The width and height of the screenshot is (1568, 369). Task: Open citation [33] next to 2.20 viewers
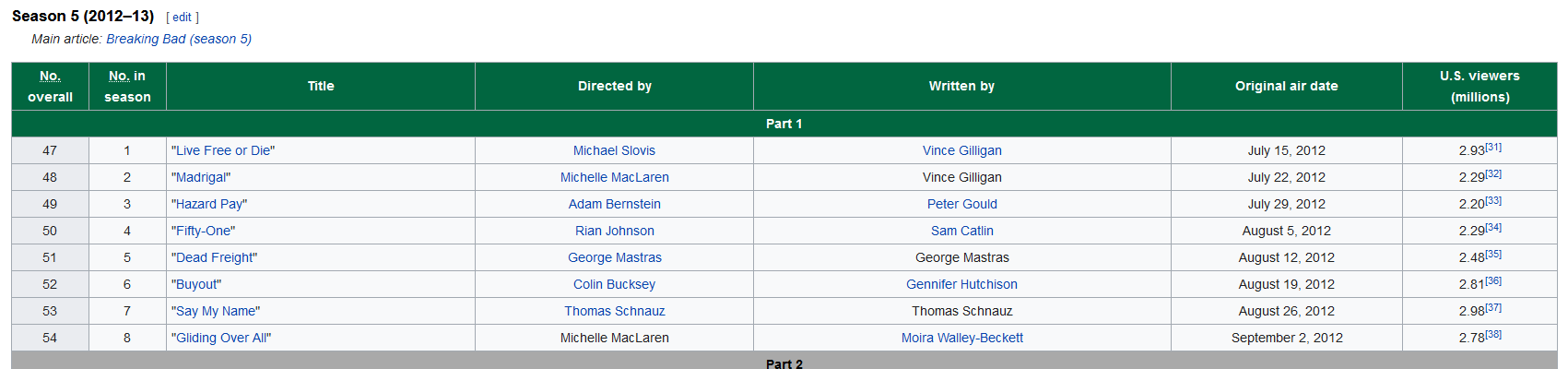click(x=1493, y=201)
